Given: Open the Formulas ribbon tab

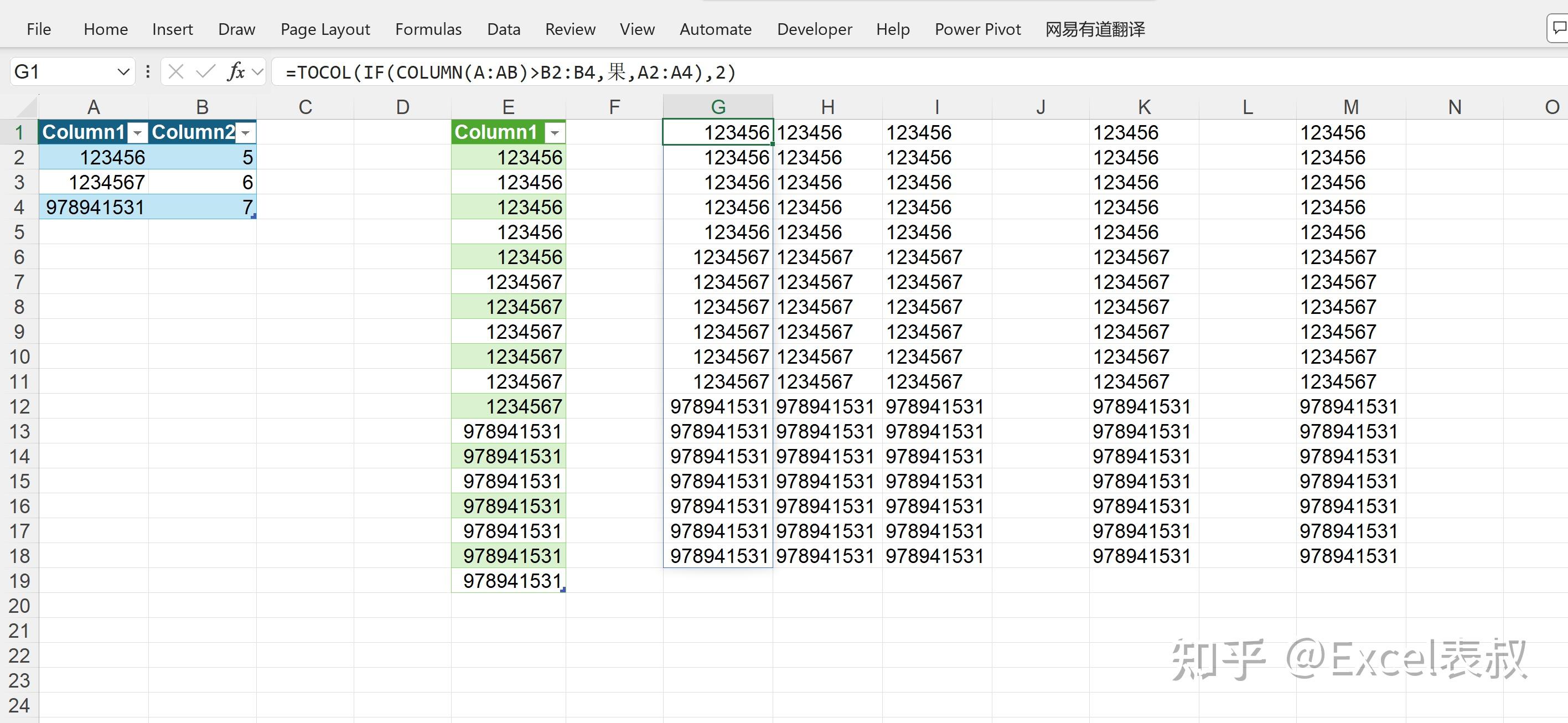Looking at the screenshot, I should point(428,29).
